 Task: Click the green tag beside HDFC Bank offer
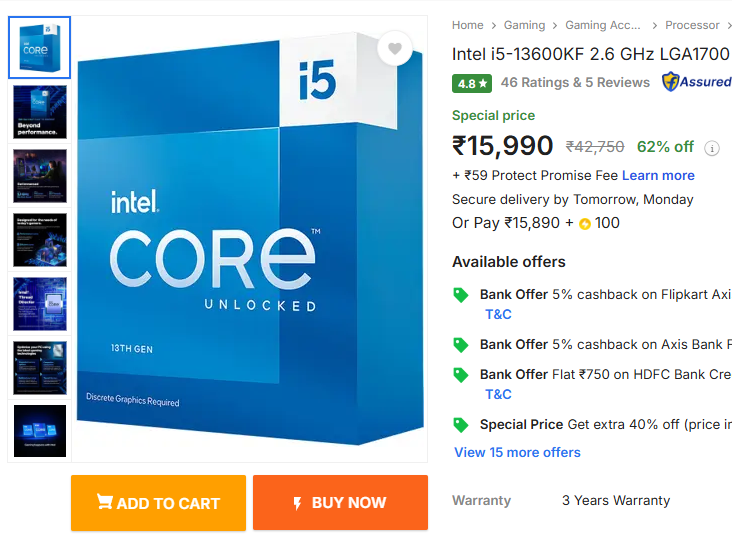click(461, 375)
